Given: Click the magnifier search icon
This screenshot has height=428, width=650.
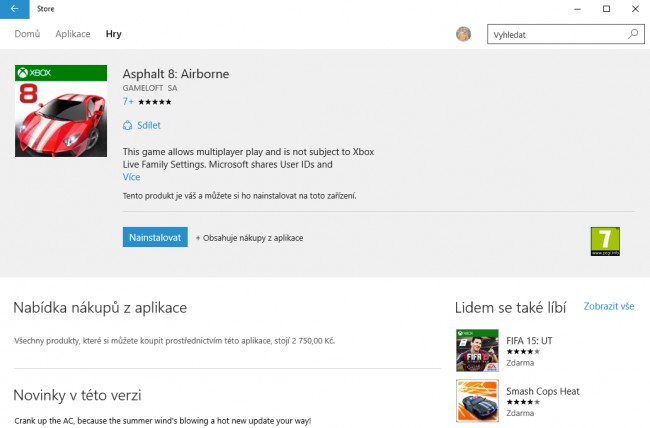Looking at the screenshot, I should tap(633, 34).
